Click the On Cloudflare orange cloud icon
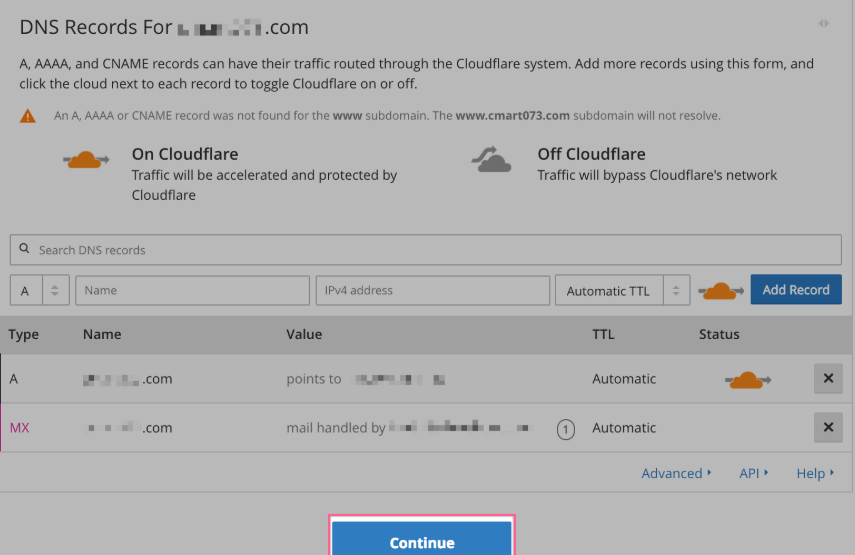855x555 pixels. tap(86, 160)
